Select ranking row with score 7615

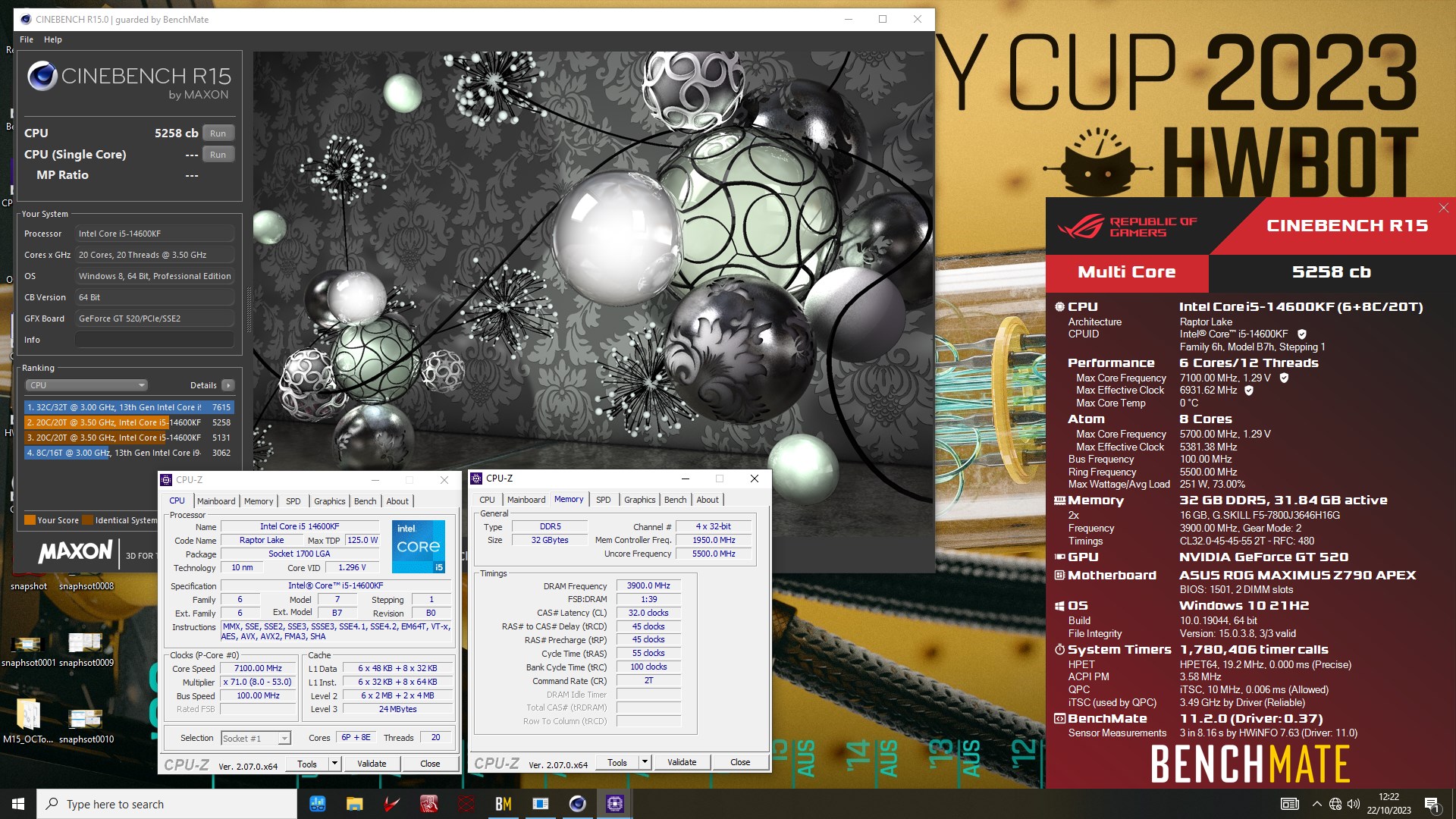129,407
